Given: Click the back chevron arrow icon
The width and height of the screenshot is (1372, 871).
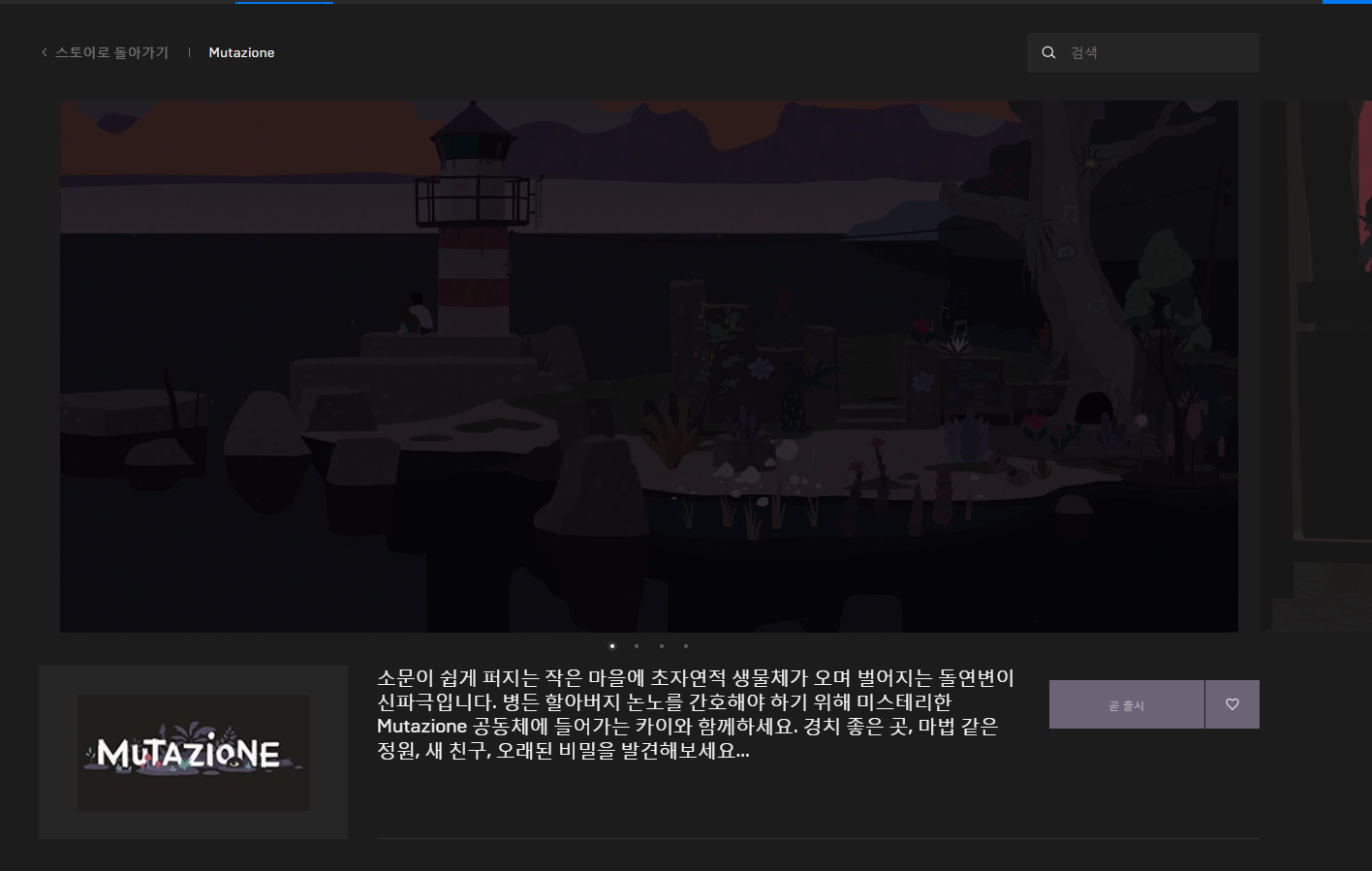Looking at the screenshot, I should click(x=45, y=52).
